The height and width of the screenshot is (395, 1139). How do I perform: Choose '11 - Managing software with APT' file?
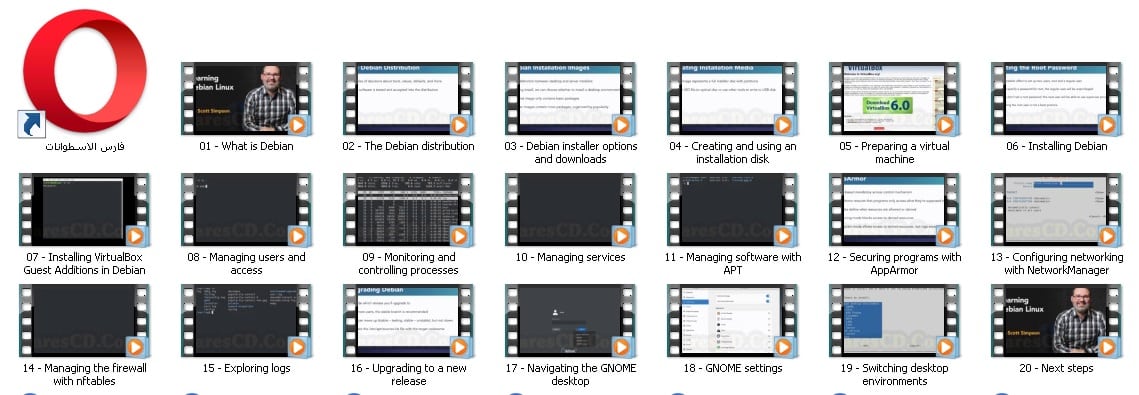click(x=732, y=210)
